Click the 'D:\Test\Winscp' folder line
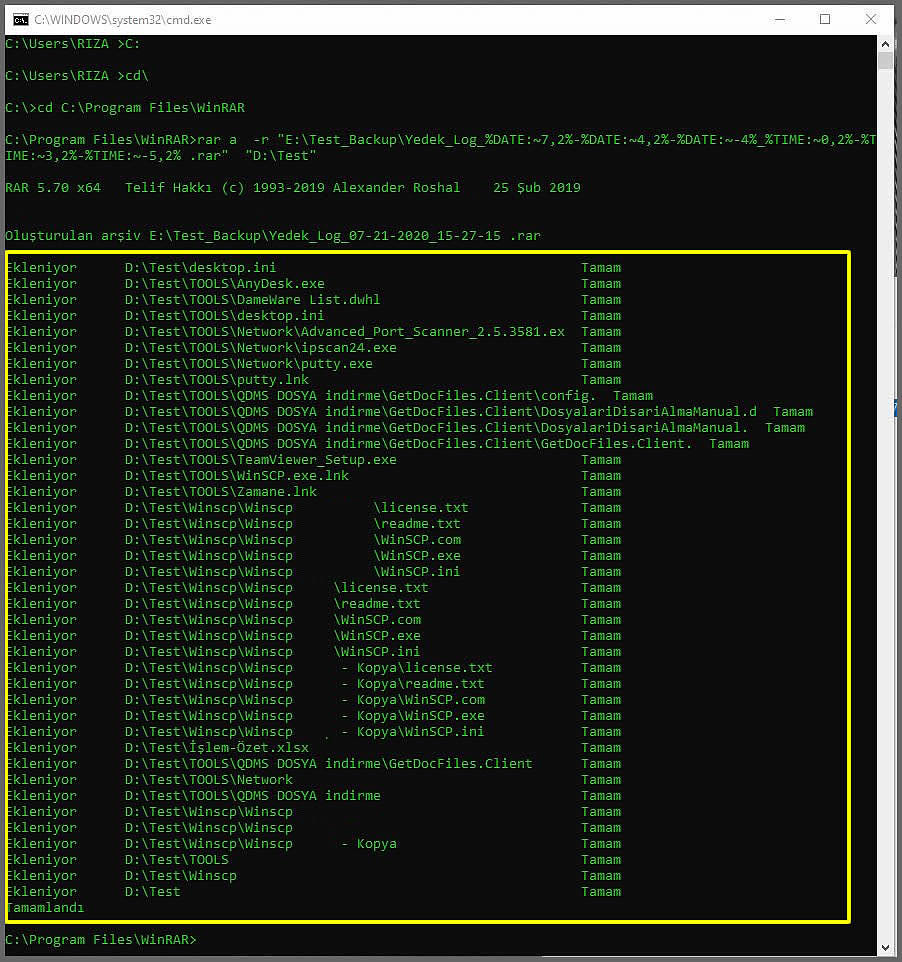902x962 pixels. coord(314,876)
